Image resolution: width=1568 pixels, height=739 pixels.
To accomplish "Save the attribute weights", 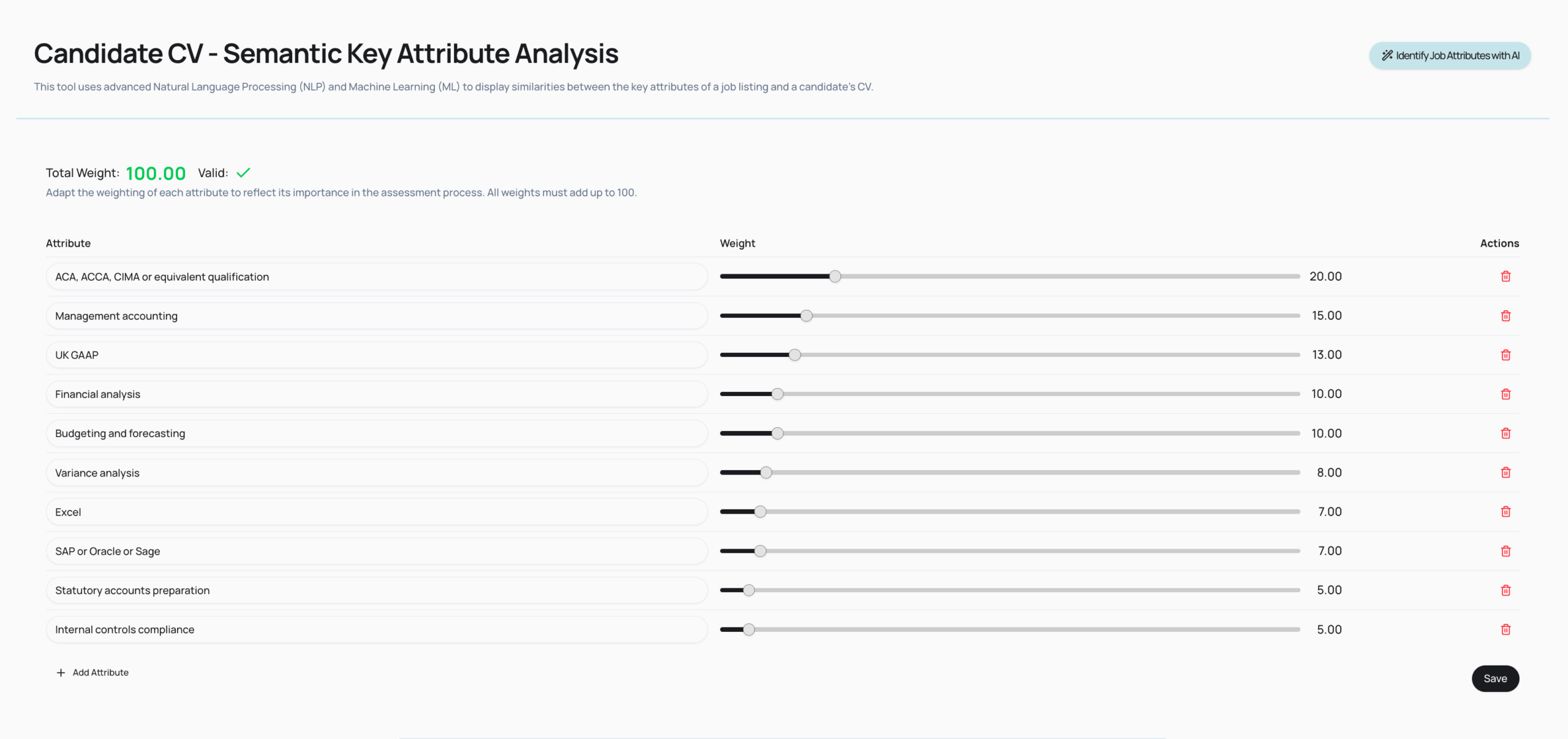I will point(1495,678).
